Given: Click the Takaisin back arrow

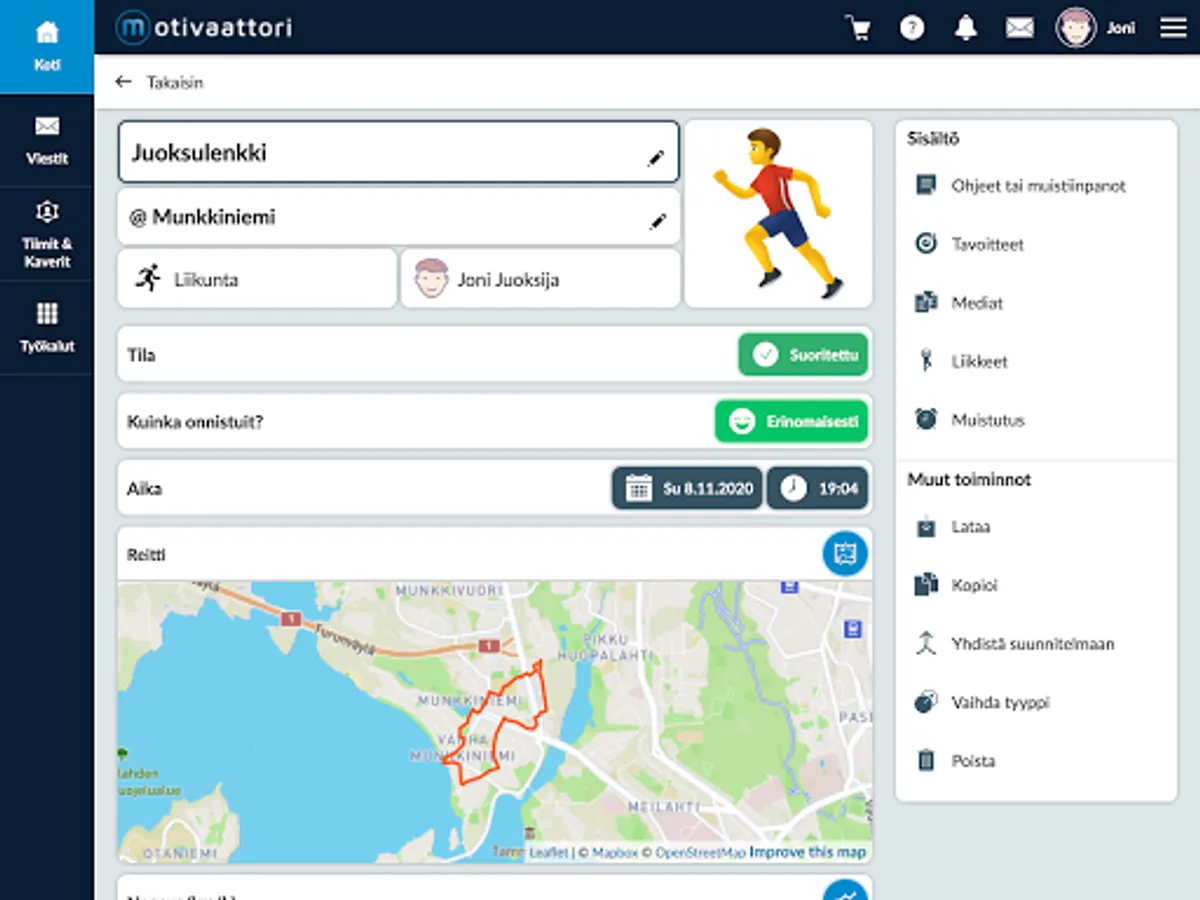Looking at the screenshot, I should (124, 82).
